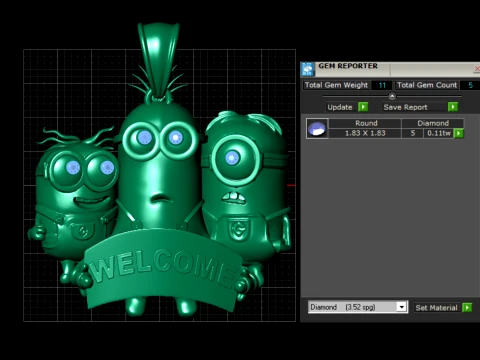Click the green arrow next to Set Material
This screenshot has width=480, height=360.
(x=467, y=307)
